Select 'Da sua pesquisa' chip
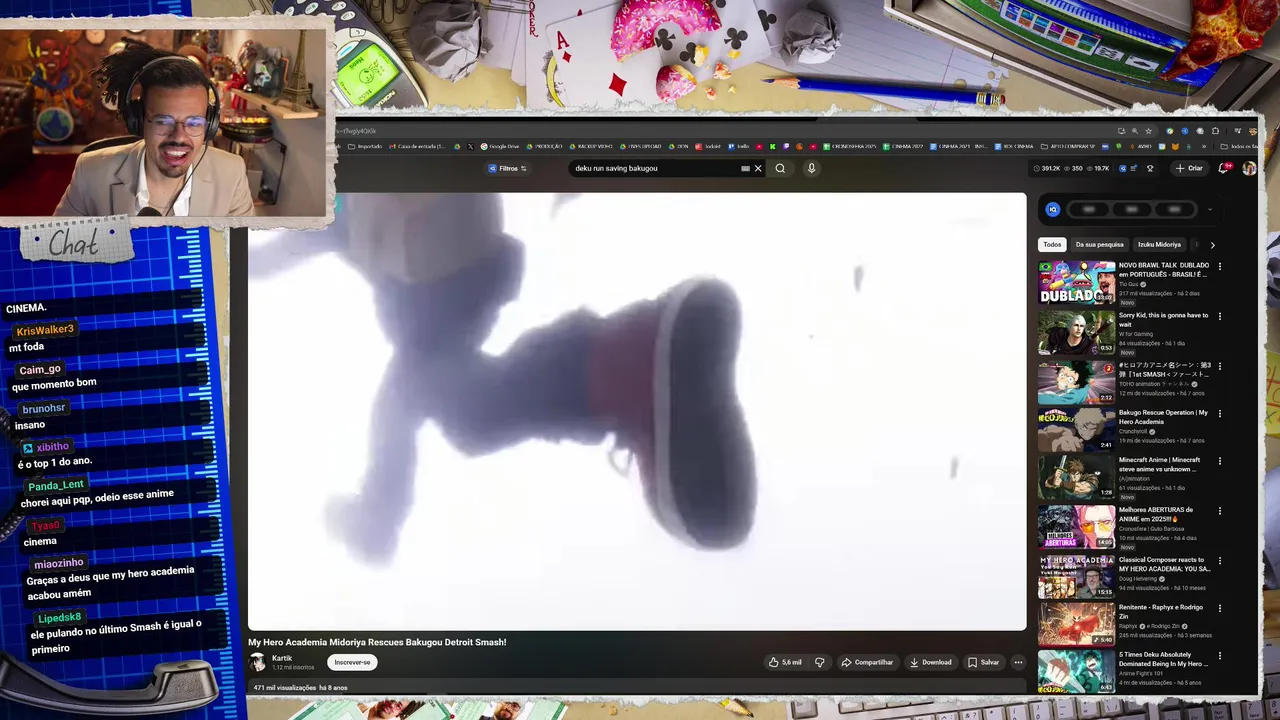This screenshot has height=720, width=1280. pyautogui.click(x=1099, y=244)
